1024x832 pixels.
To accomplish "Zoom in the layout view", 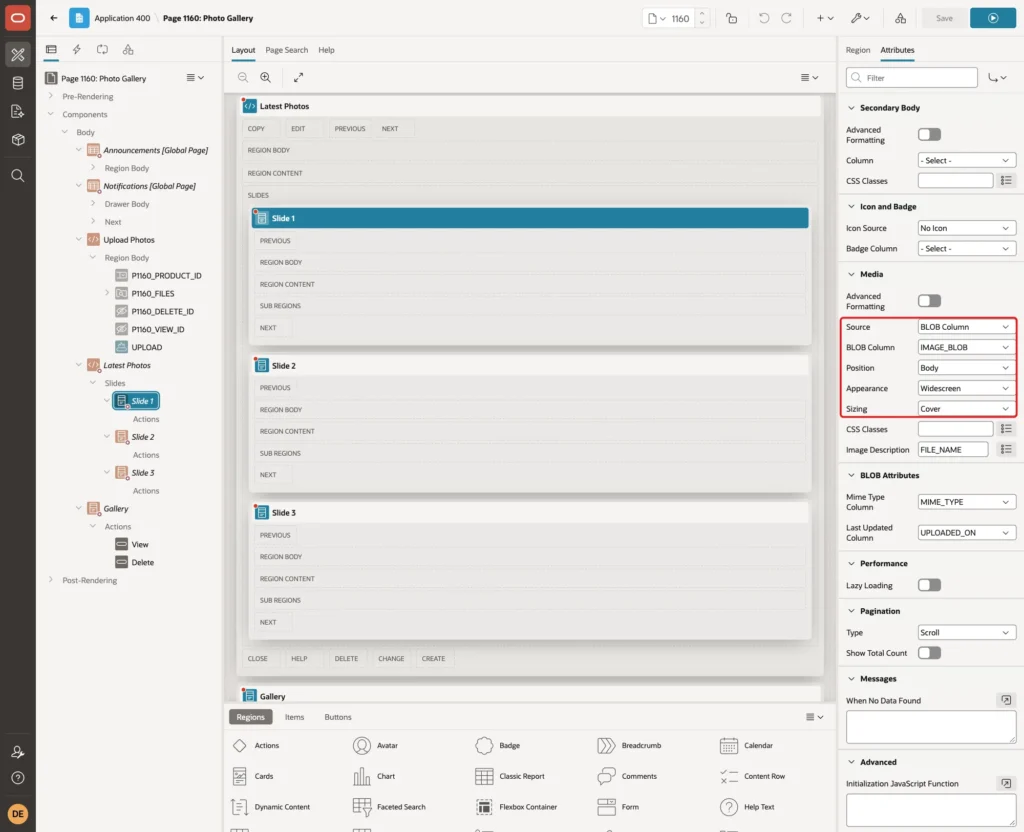I will (x=265, y=77).
